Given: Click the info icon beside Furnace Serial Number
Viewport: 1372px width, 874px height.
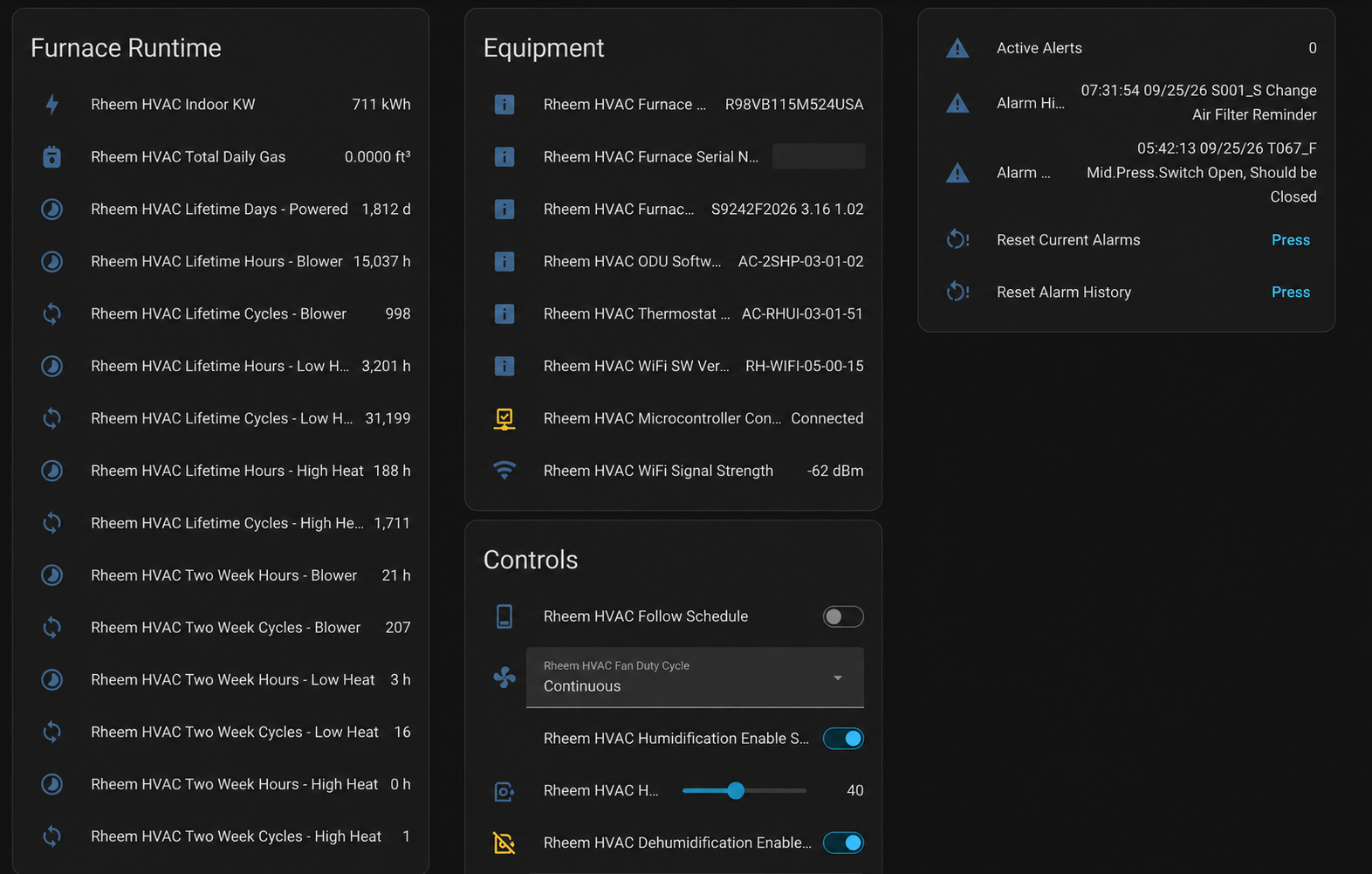Looking at the screenshot, I should tap(504, 157).
